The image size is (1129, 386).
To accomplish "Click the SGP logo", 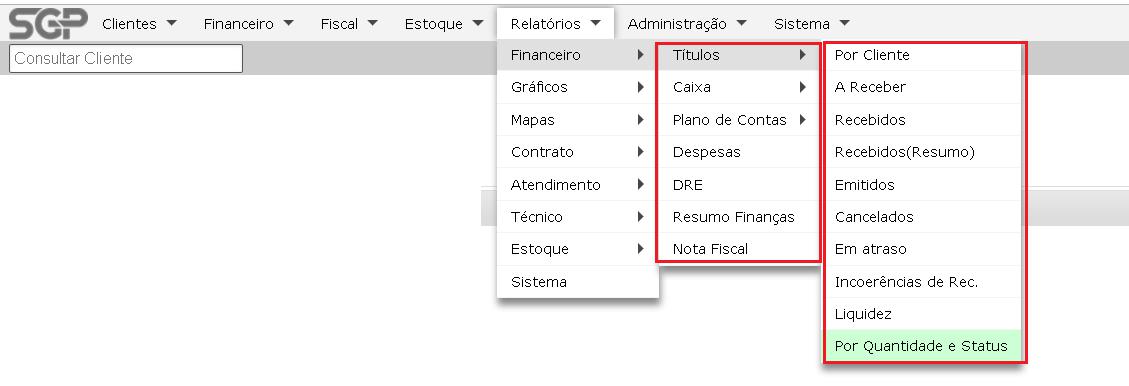I will point(48,24).
